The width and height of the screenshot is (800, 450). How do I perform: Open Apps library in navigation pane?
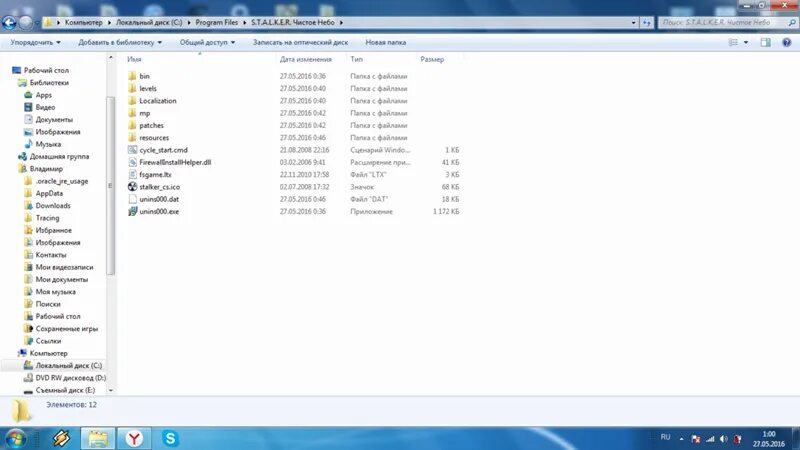(43, 95)
